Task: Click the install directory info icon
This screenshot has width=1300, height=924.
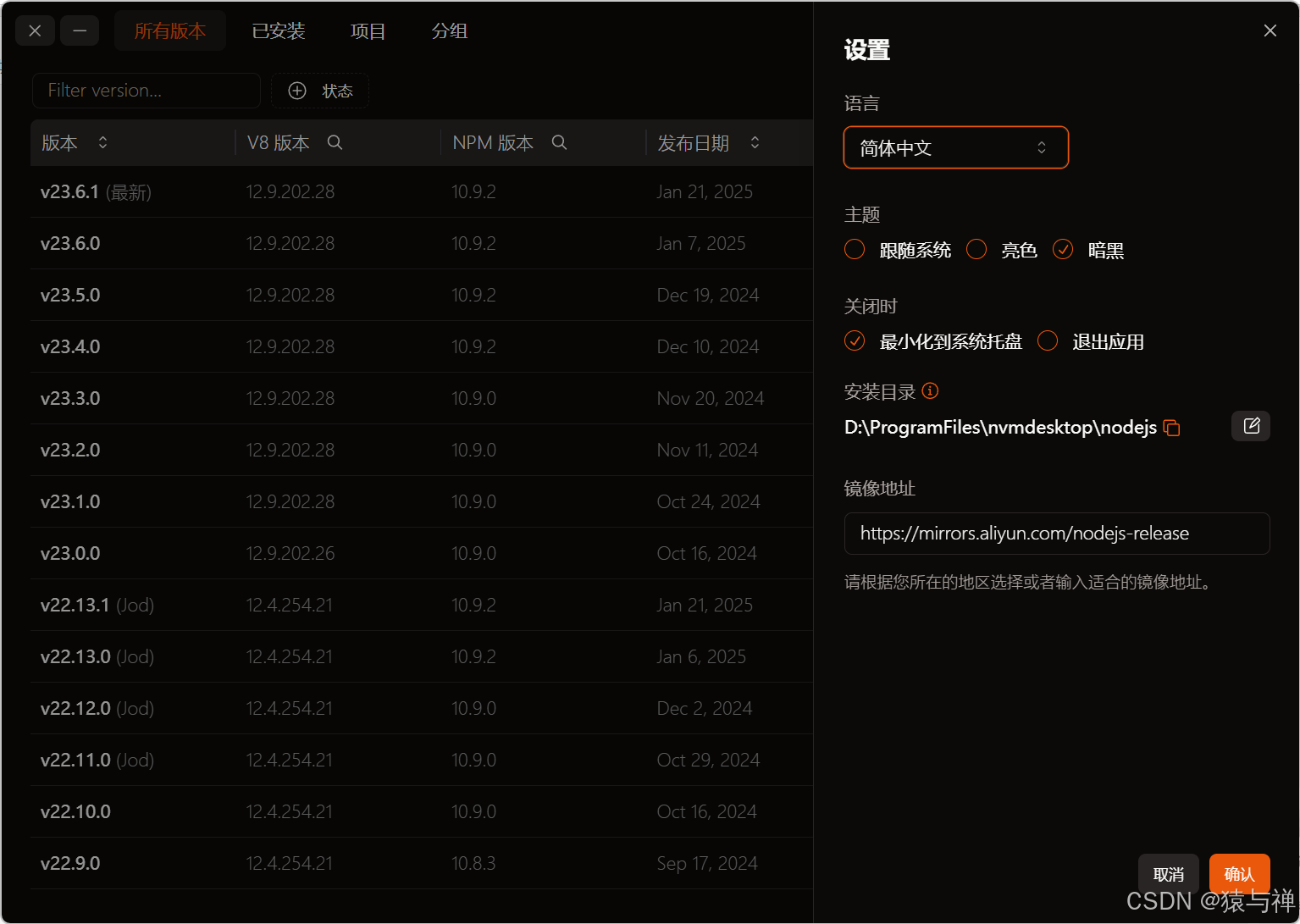Action: pyautogui.click(x=930, y=391)
